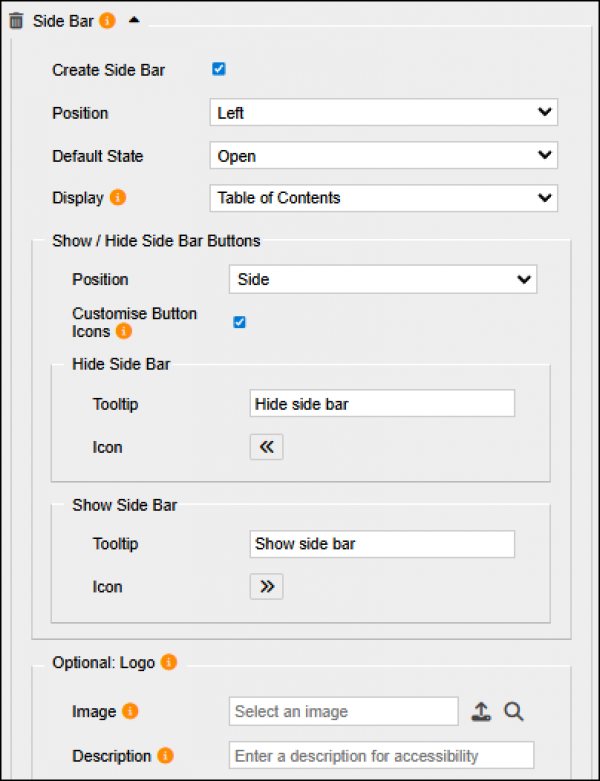
Task: Click the Hide side bar tooltip field
Action: tap(381, 404)
